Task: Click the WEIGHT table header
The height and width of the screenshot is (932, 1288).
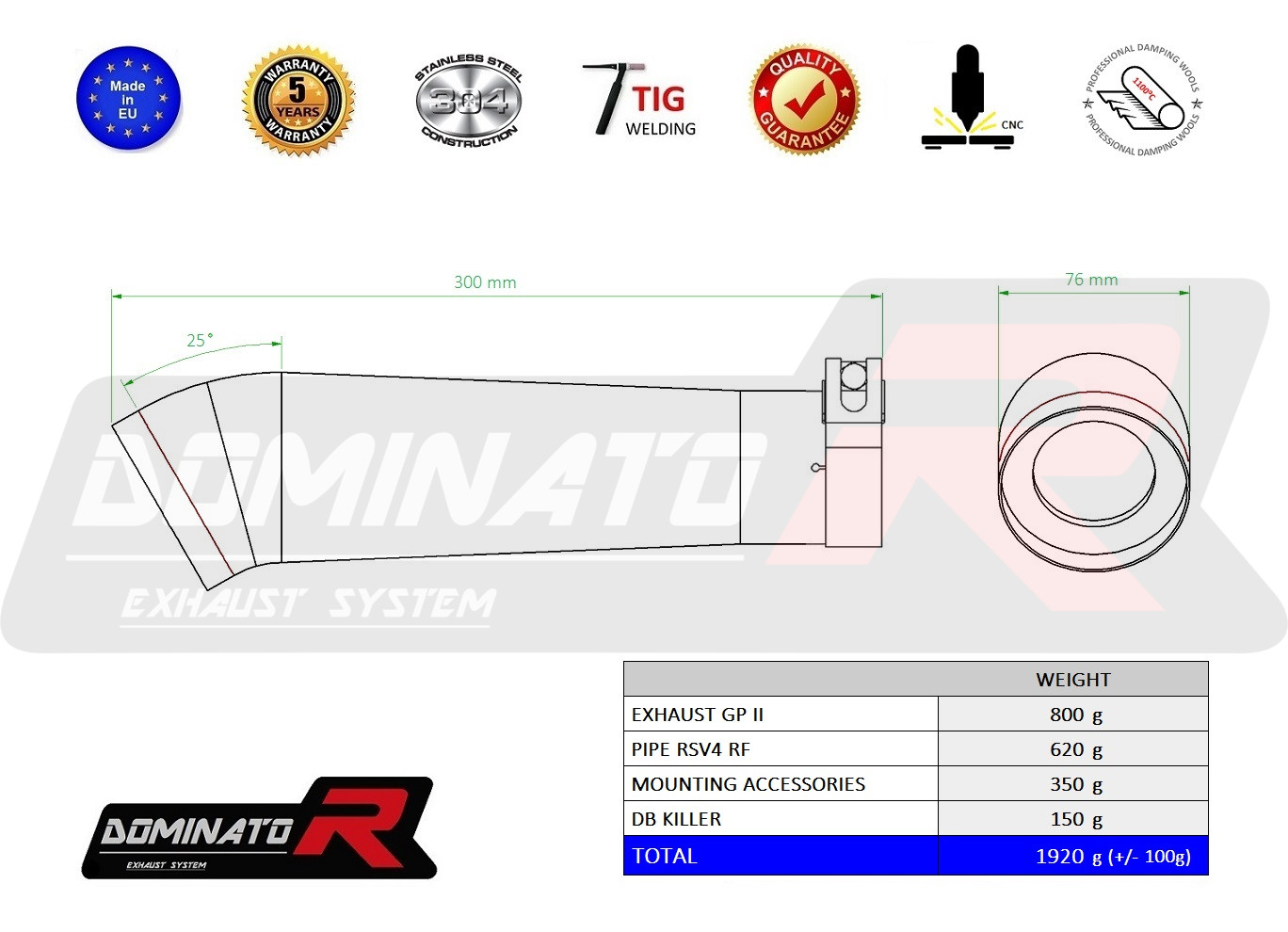Action: click(x=1073, y=680)
